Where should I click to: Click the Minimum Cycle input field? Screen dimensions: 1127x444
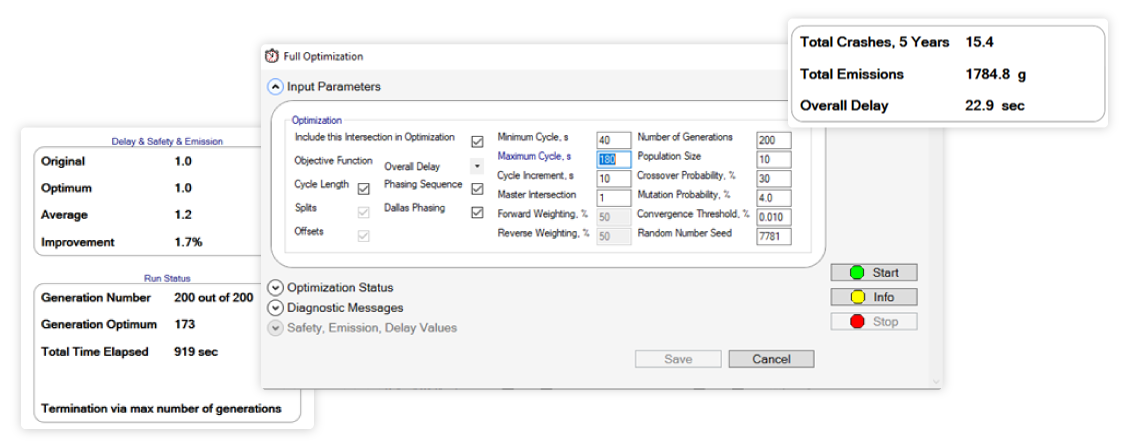point(614,140)
